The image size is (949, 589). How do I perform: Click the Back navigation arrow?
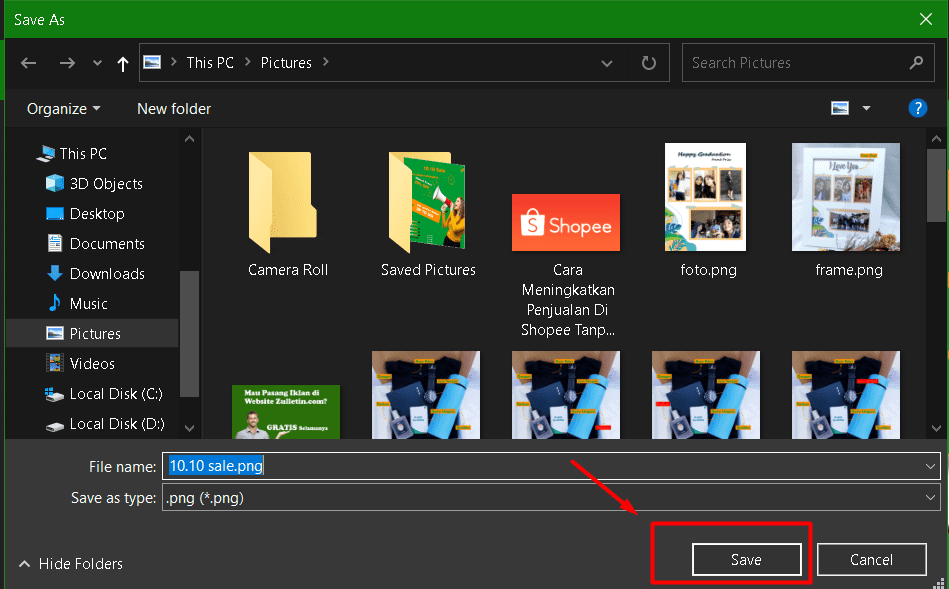pyautogui.click(x=28, y=63)
